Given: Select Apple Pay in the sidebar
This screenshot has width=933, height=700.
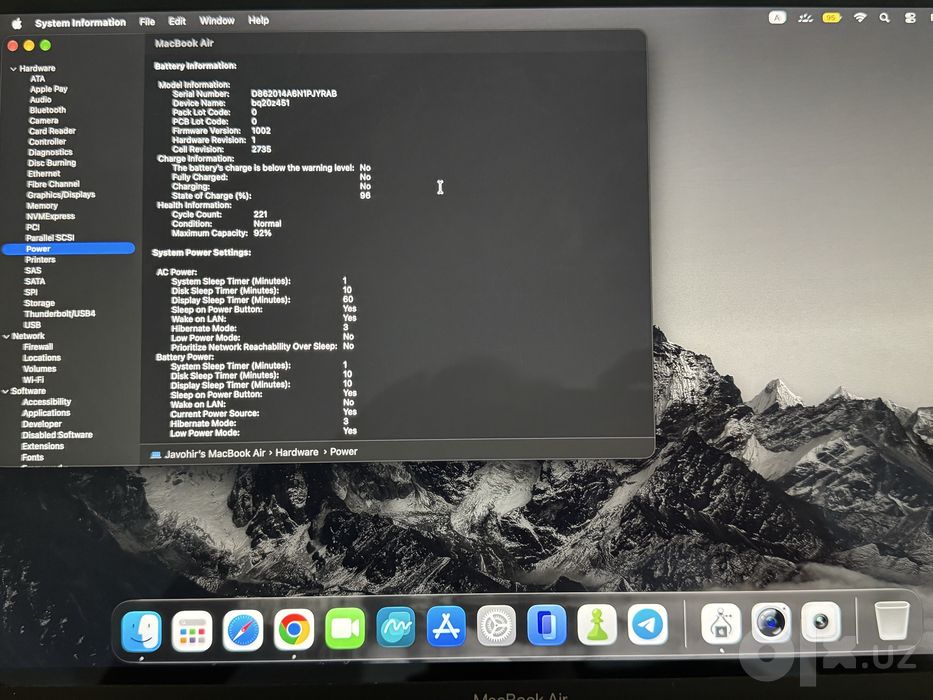Looking at the screenshot, I should (49, 89).
